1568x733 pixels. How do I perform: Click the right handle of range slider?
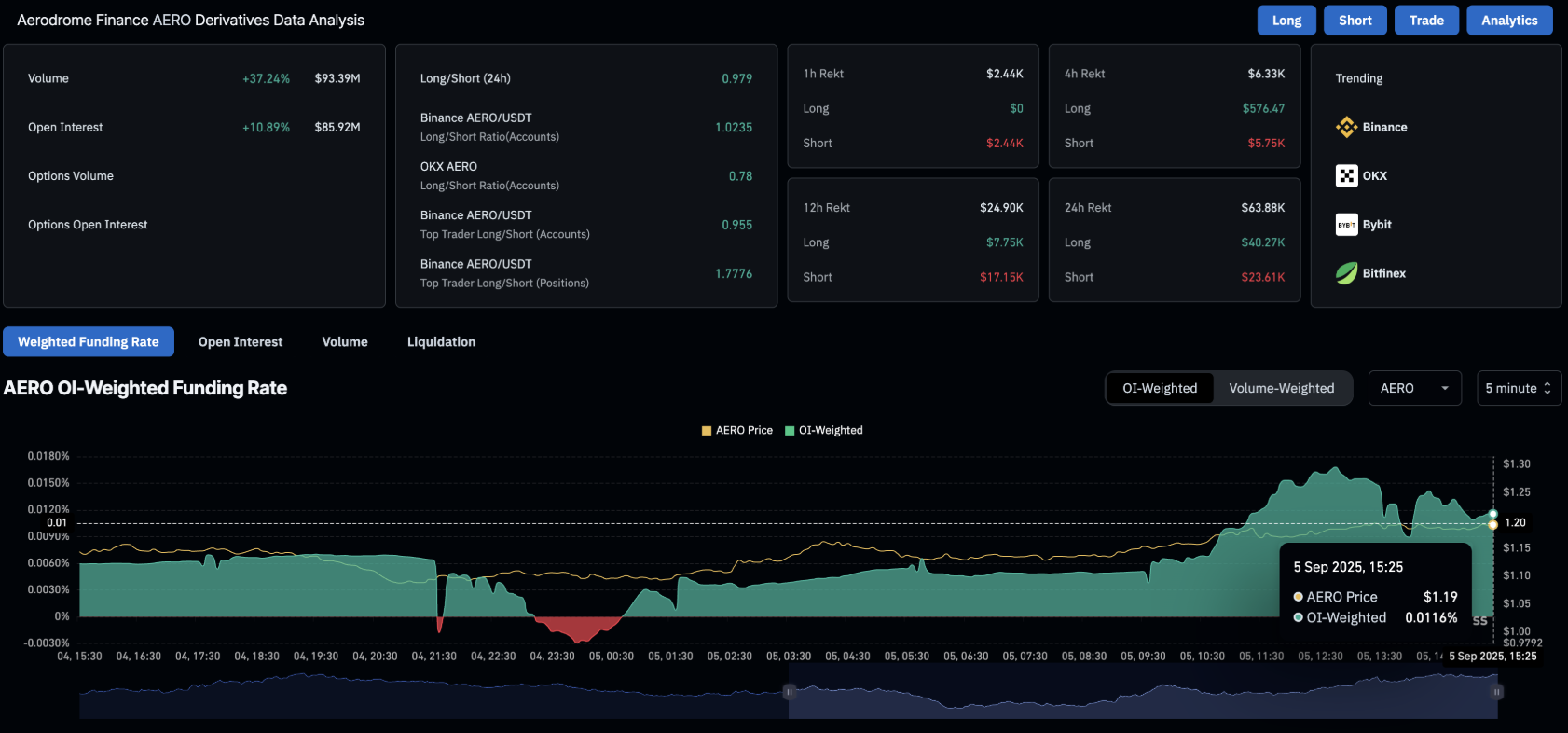click(1497, 692)
